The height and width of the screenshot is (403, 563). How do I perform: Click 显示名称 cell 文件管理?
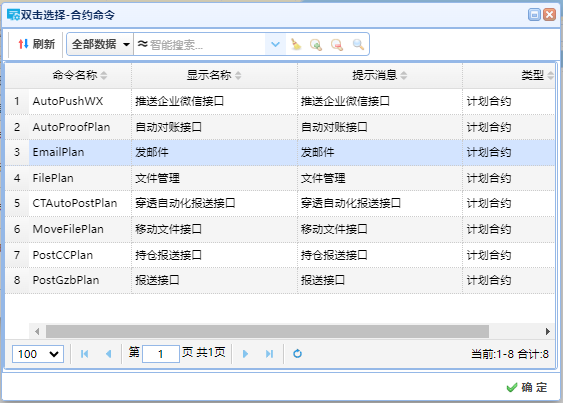pos(214,178)
